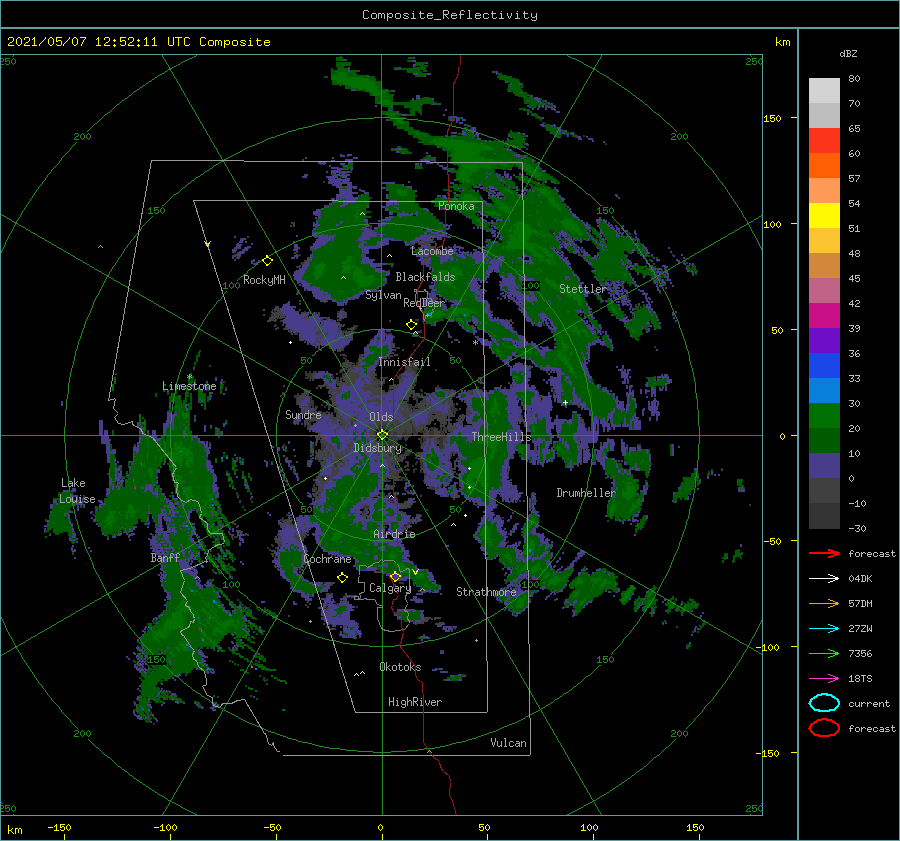Select the Calgary label
Screen dimensions: 900x841
pyautogui.click(x=390, y=588)
